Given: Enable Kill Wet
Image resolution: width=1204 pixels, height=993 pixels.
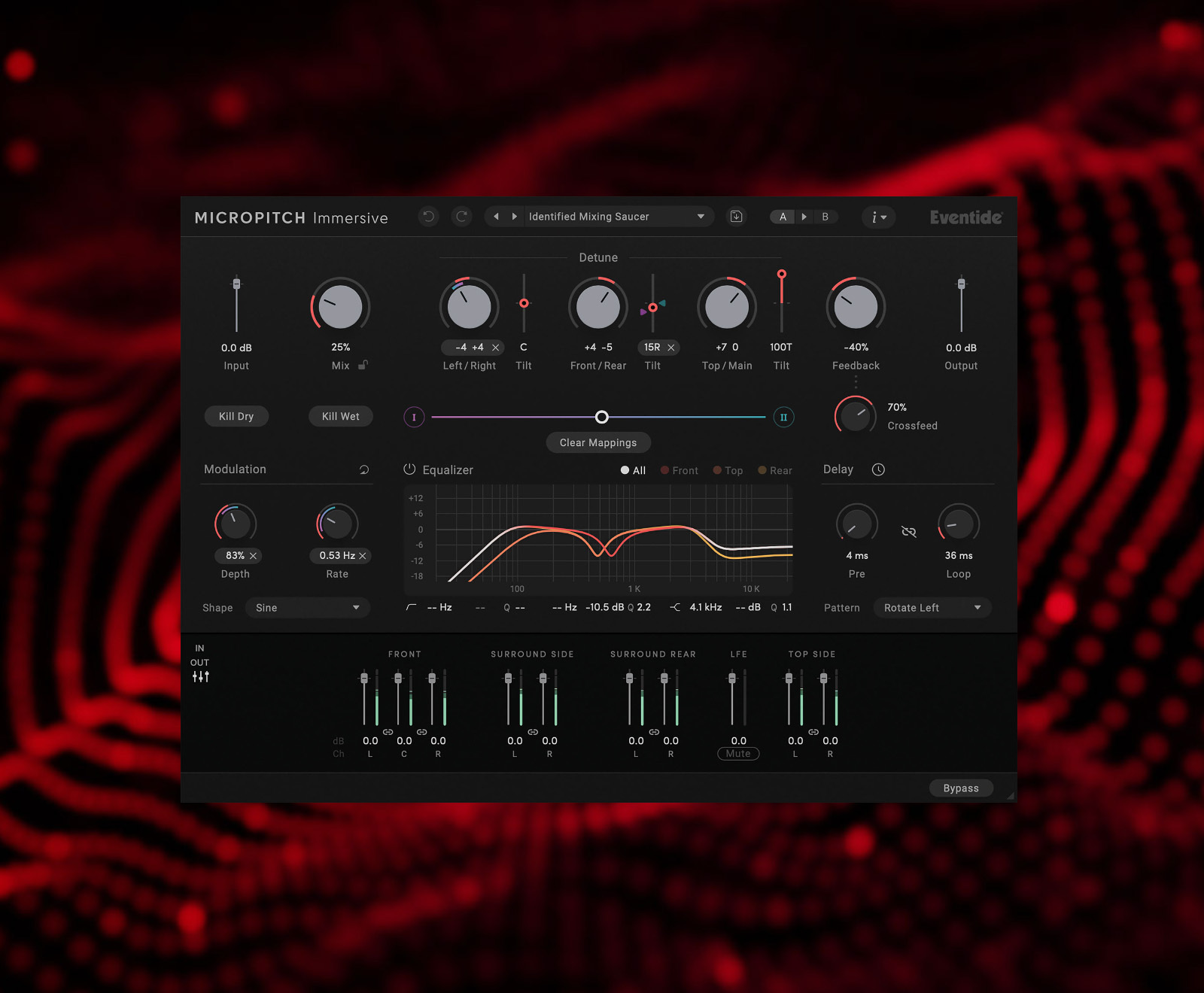Looking at the screenshot, I should [x=340, y=416].
